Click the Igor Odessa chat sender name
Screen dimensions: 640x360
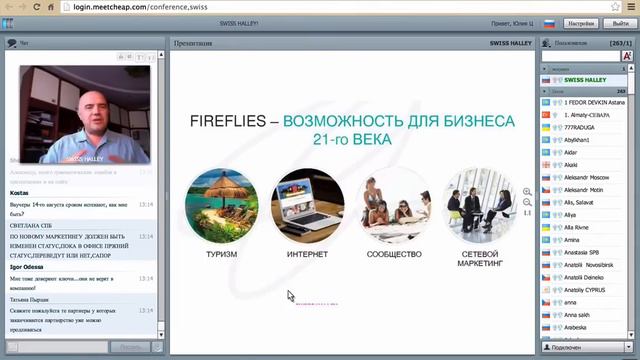27,267
